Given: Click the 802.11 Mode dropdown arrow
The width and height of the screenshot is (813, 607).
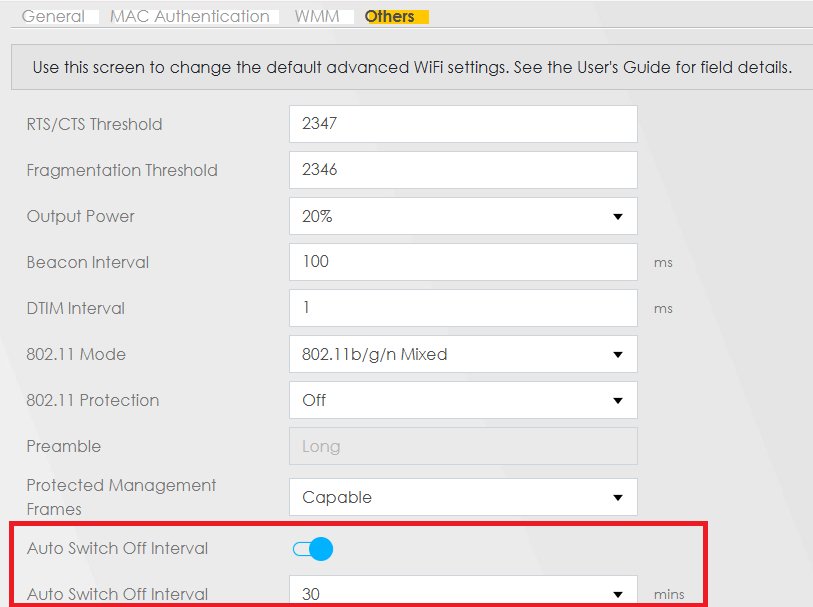Looking at the screenshot, I should [618, 354].
